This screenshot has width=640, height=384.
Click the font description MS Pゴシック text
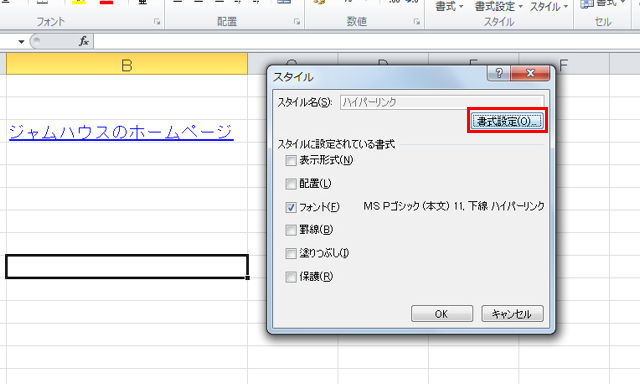point(454,206)
